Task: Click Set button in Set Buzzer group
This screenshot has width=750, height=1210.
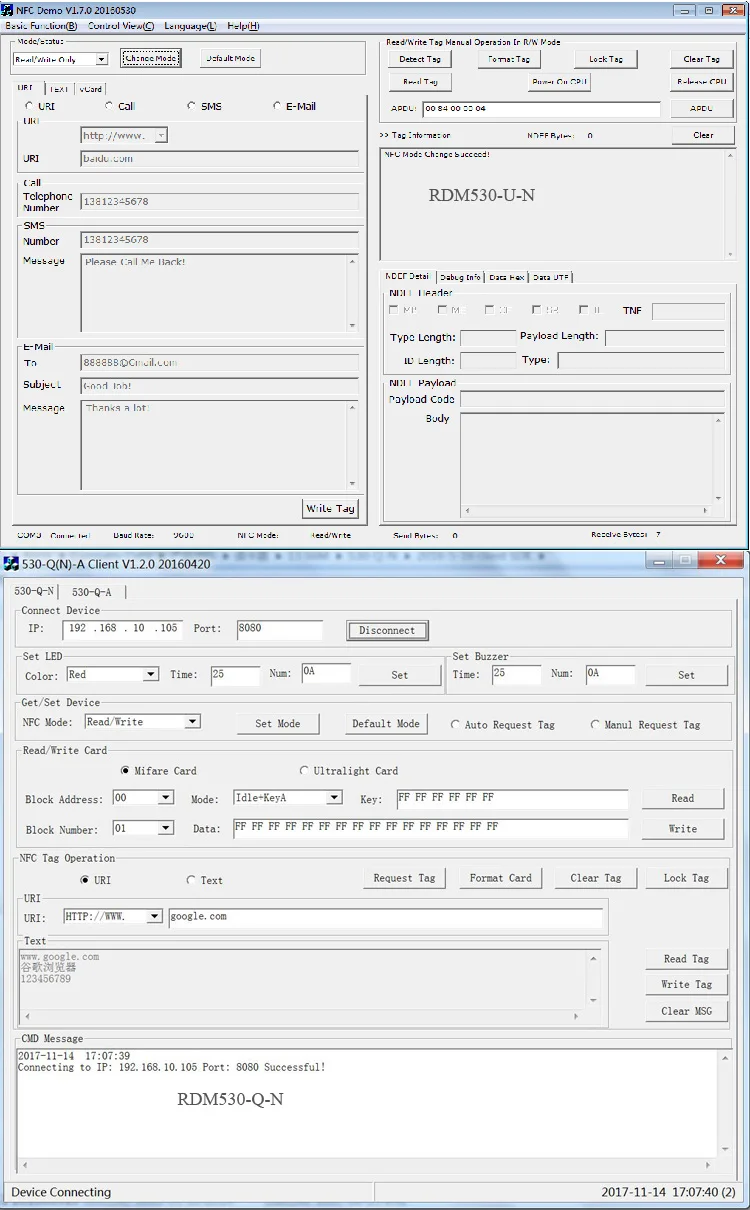Action: click(x=686, y=675)
